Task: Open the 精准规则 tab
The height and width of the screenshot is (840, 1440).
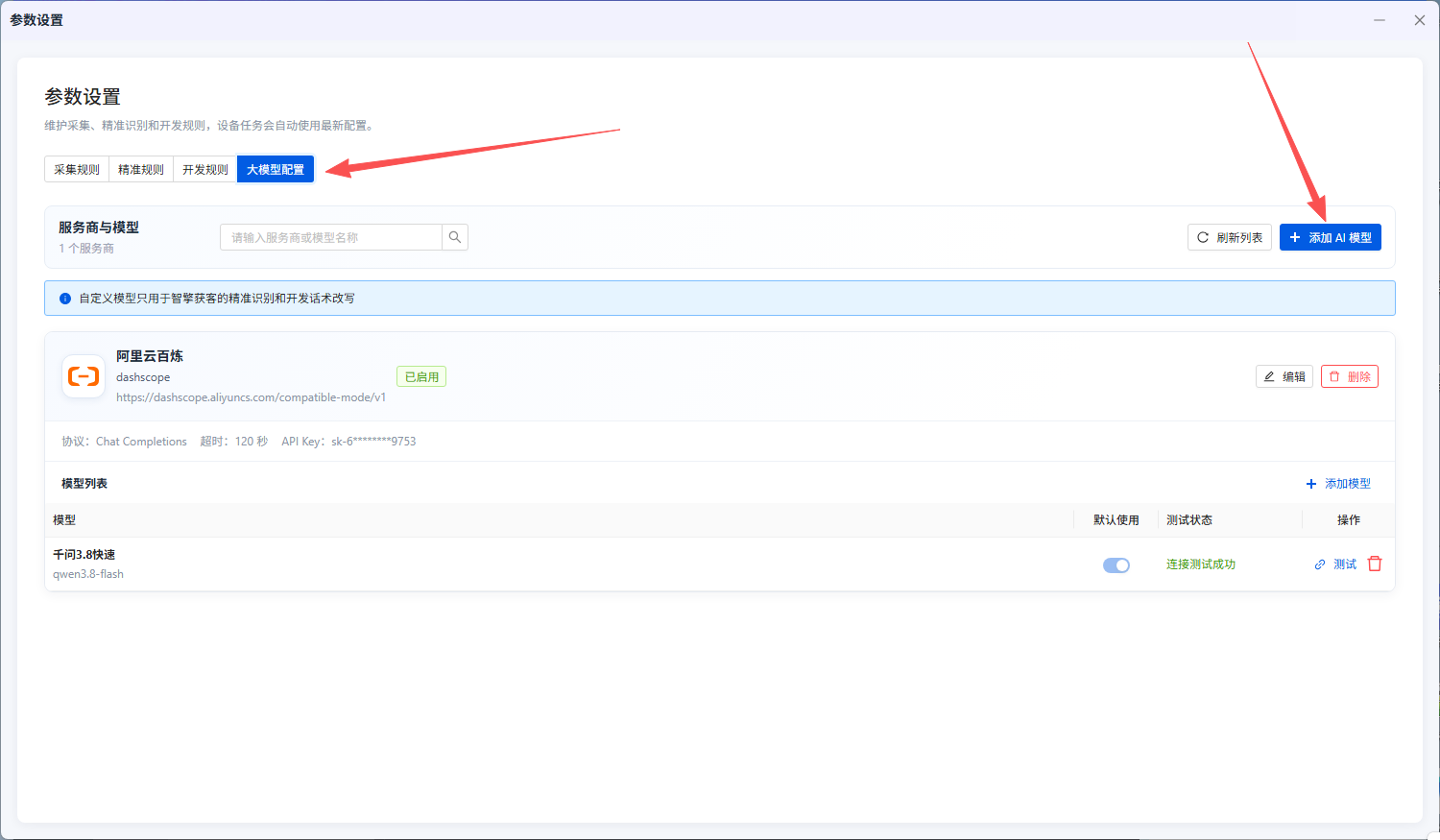Action: (141, 169)
